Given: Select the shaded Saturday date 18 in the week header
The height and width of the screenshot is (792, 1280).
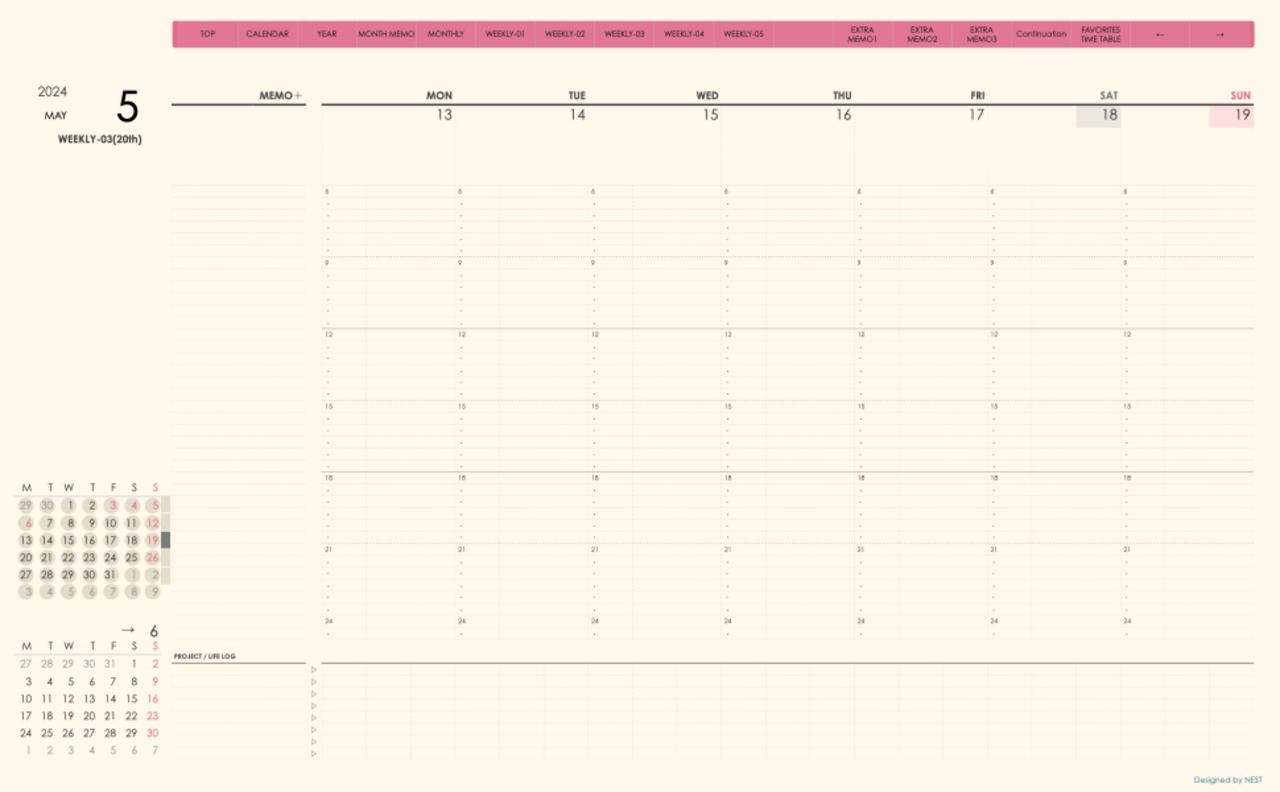Looking at the screenshot, I should (1098, 116).
